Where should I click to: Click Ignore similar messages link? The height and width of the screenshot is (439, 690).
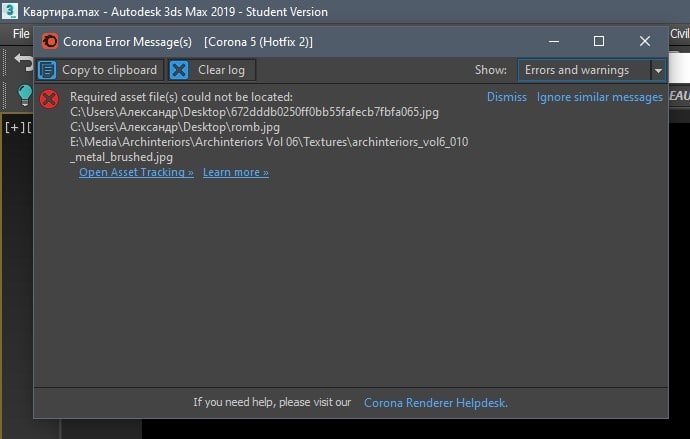tap(599, 97)
